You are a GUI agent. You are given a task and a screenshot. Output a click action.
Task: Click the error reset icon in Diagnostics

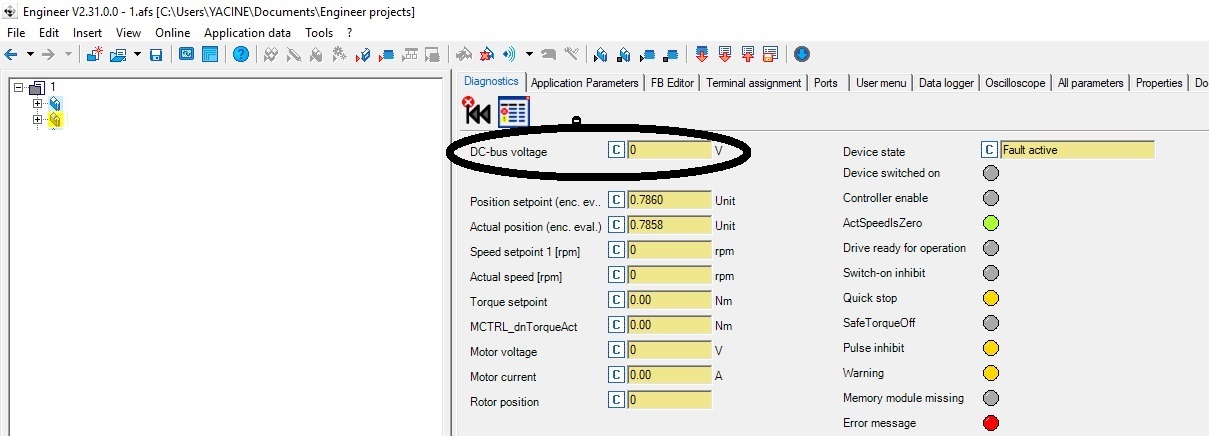click(477, 110)
